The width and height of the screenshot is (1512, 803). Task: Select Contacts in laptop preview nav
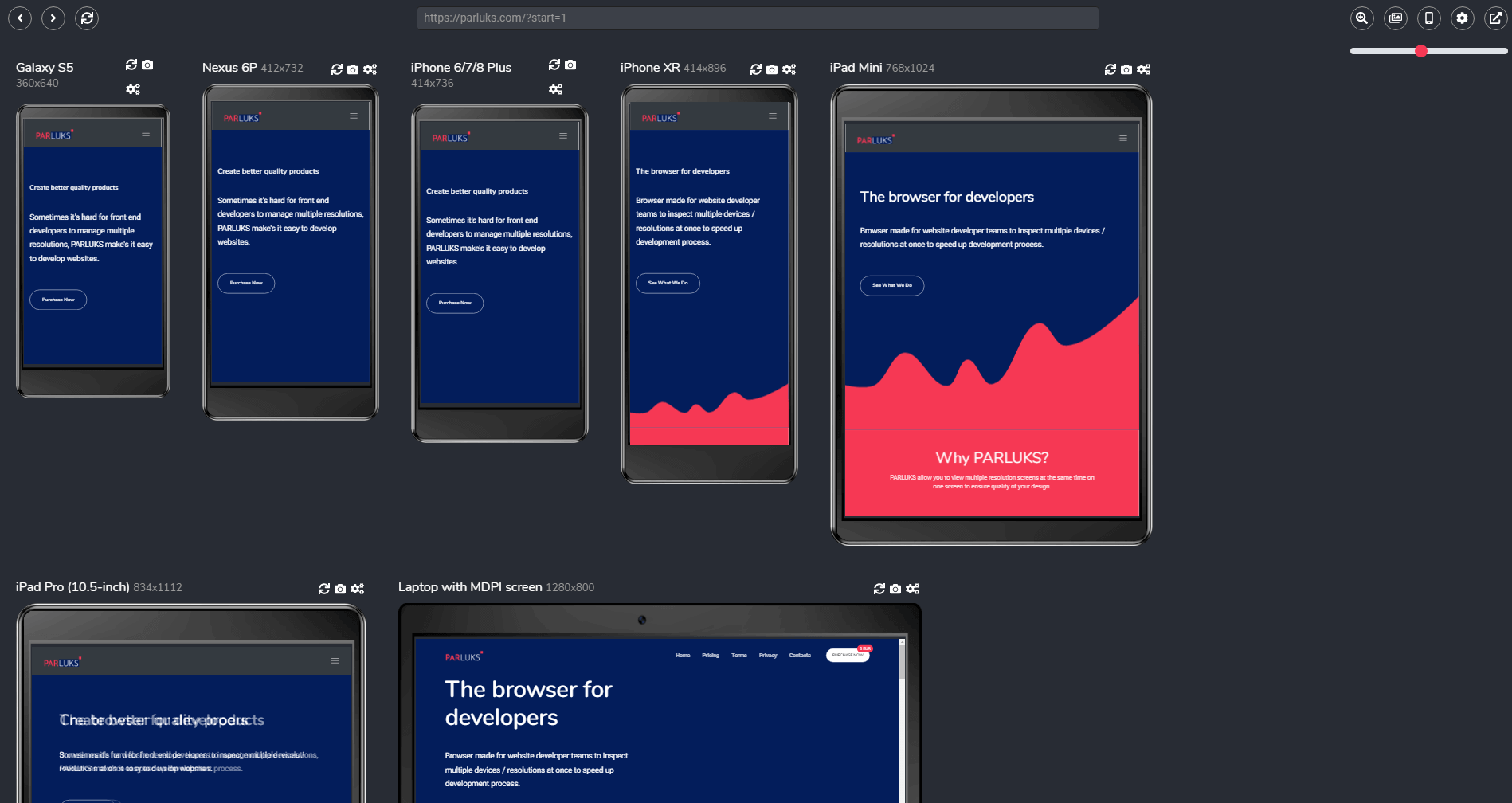800,656
